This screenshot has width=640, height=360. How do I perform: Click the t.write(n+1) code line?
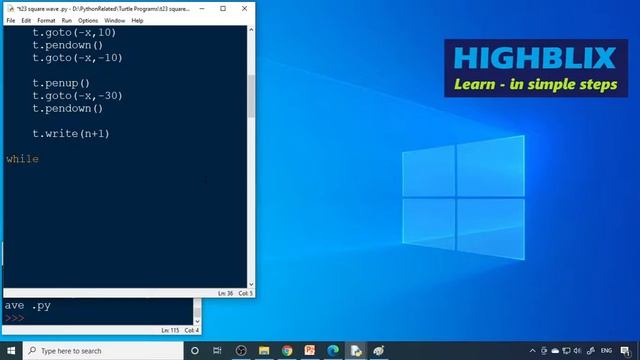[71, 133]
